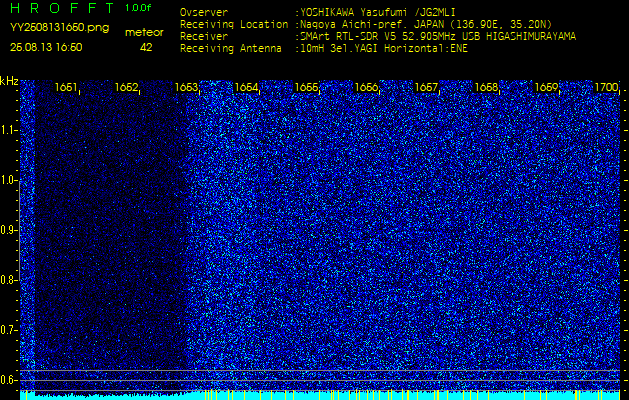The image size is (629, 400).
Task: Click the 0.8 frequency axis label
Action: coord(8,280)
